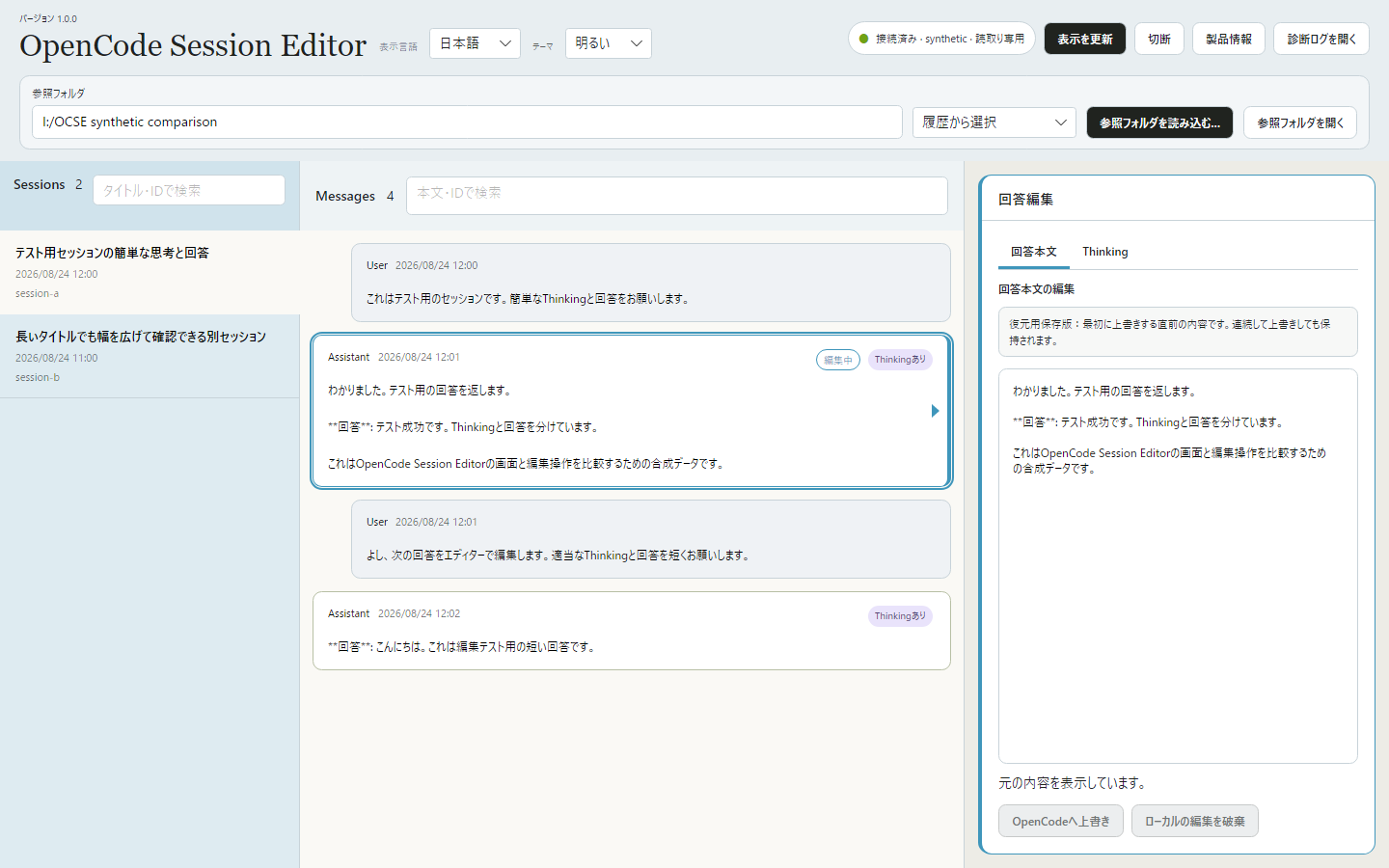Switch to the Thinking tab
Screen dimensions: 1389x868
coord(1104,252)
